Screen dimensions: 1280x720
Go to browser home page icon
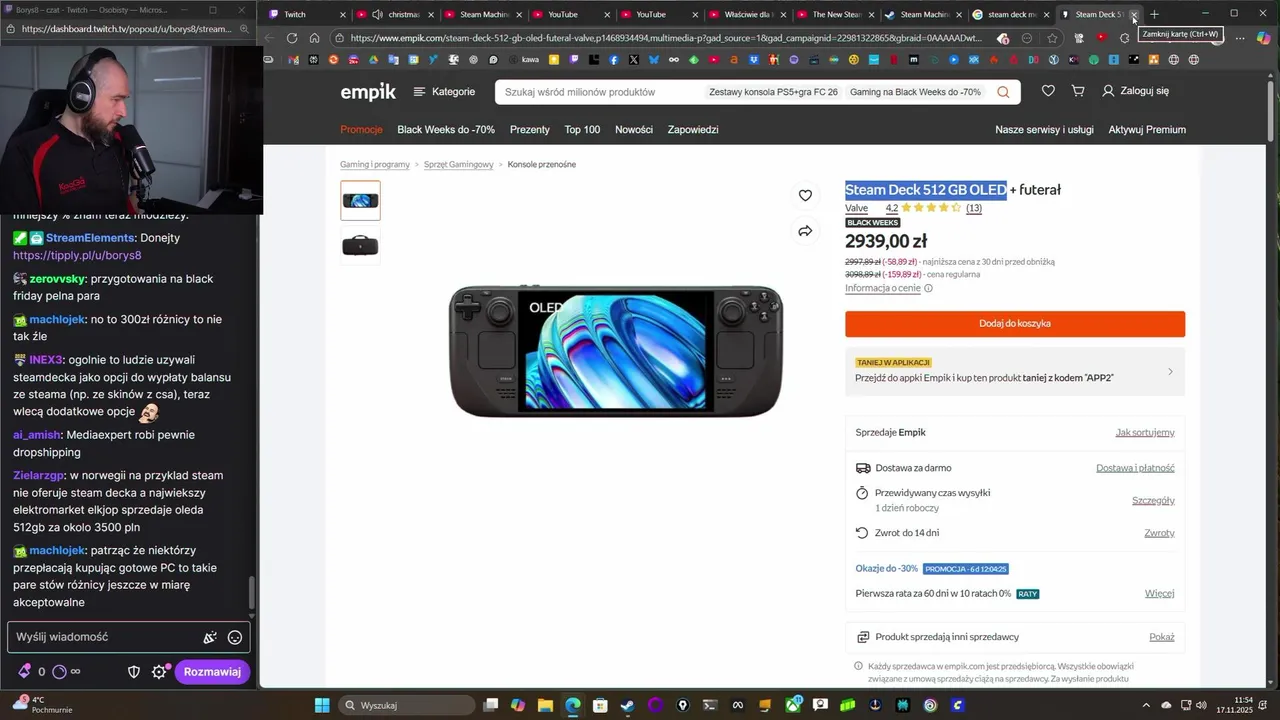pyautogui.click(x=314, y=38)
